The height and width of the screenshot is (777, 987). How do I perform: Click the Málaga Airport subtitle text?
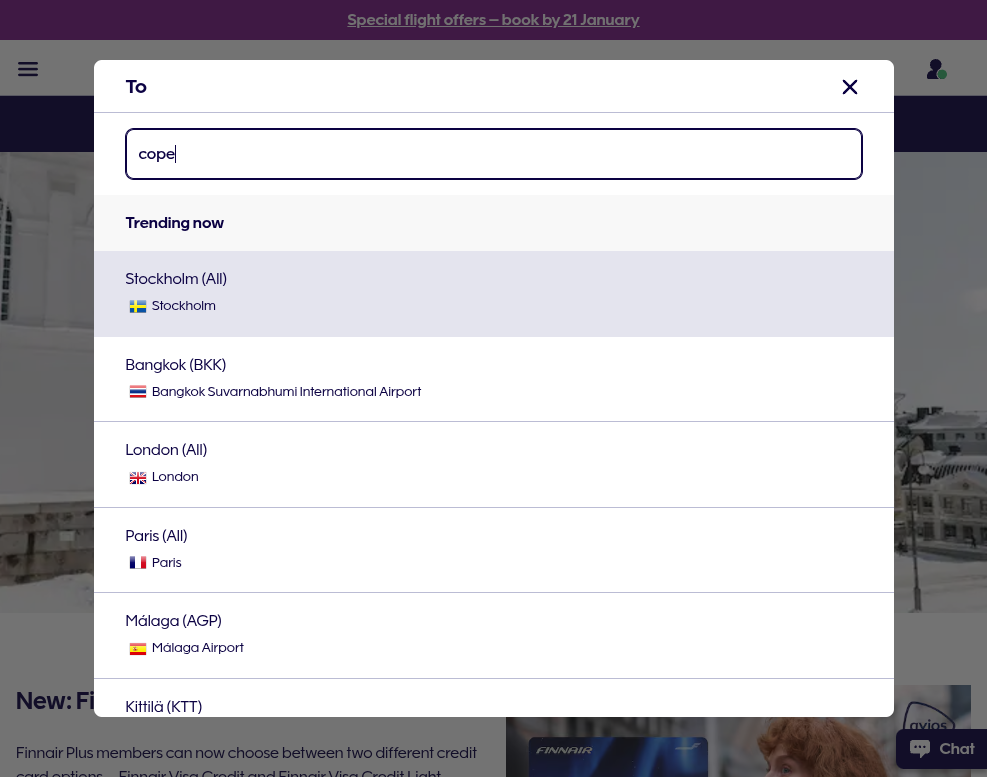tap(198, 648)
